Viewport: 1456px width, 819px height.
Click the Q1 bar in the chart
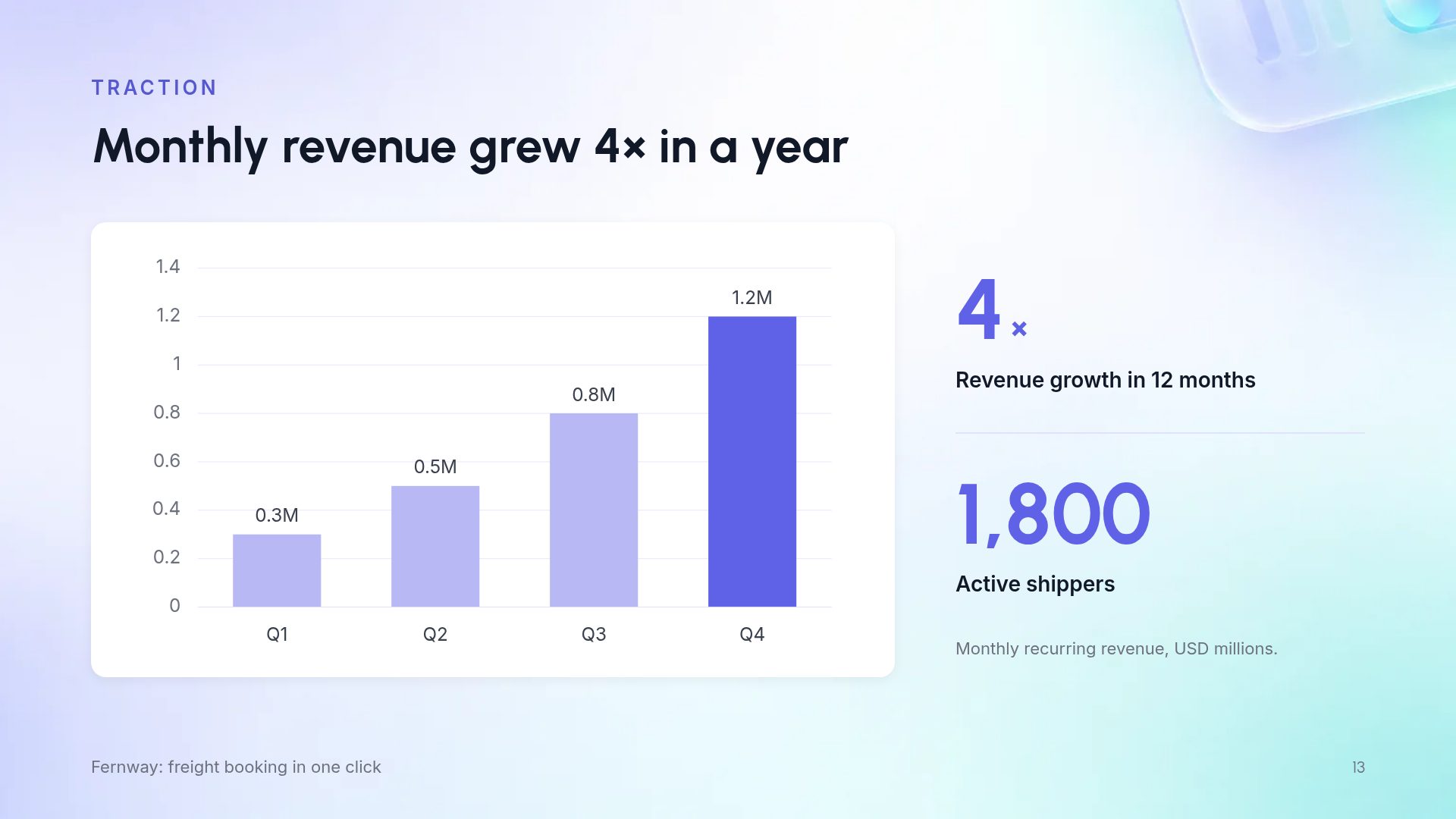click(277, 570)
